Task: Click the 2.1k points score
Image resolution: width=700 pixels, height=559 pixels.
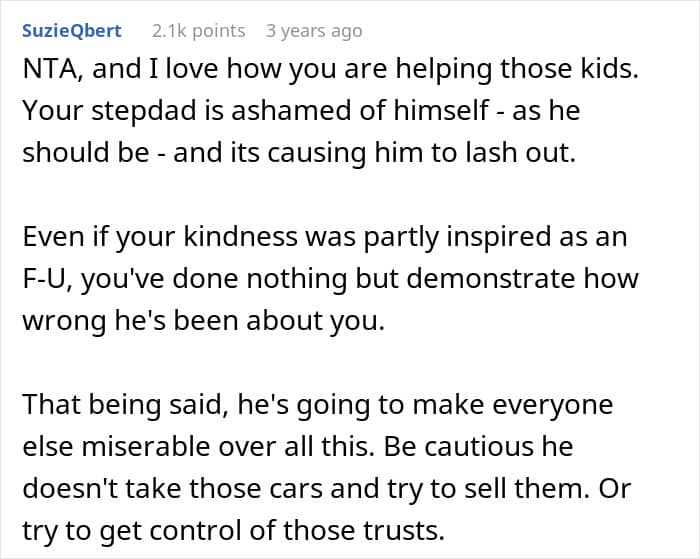Action: pos(198,31)
